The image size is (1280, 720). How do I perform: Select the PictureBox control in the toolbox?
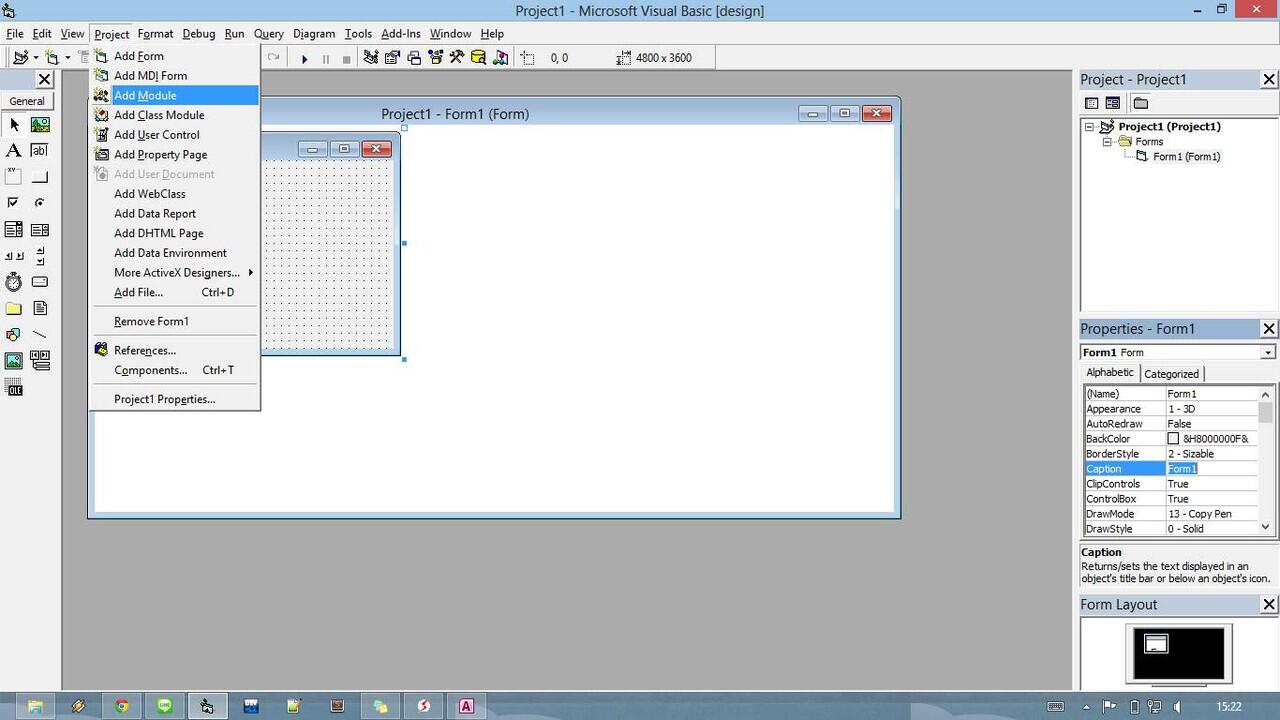click(40, 125)
